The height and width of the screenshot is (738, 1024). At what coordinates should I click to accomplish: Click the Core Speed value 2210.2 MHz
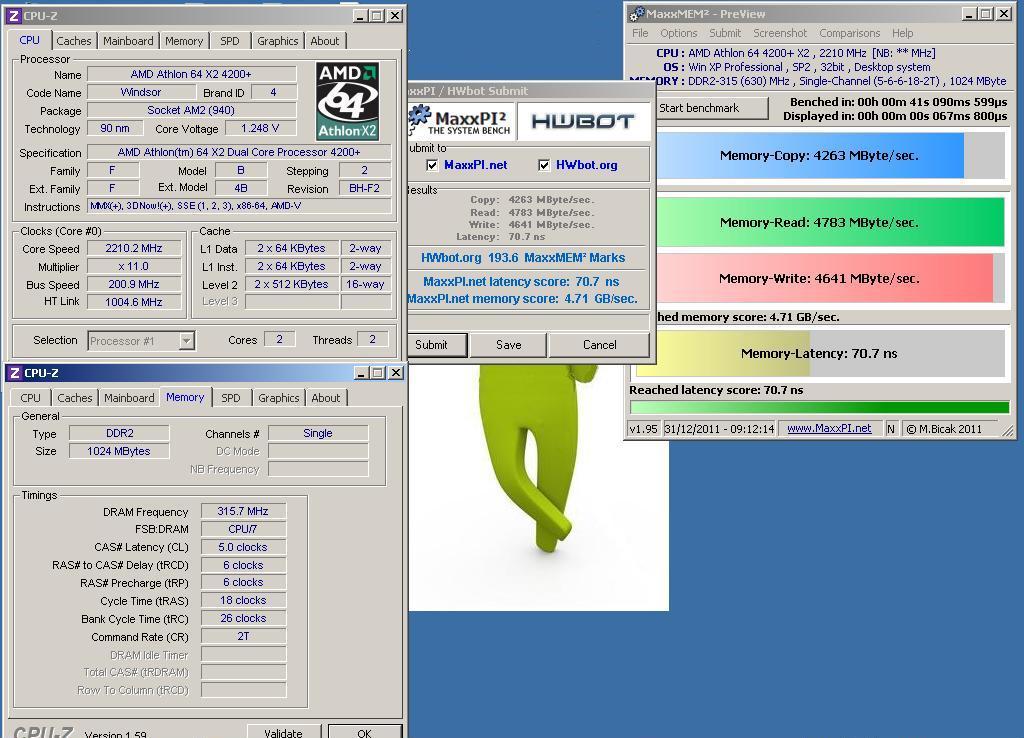pos(134,248)
